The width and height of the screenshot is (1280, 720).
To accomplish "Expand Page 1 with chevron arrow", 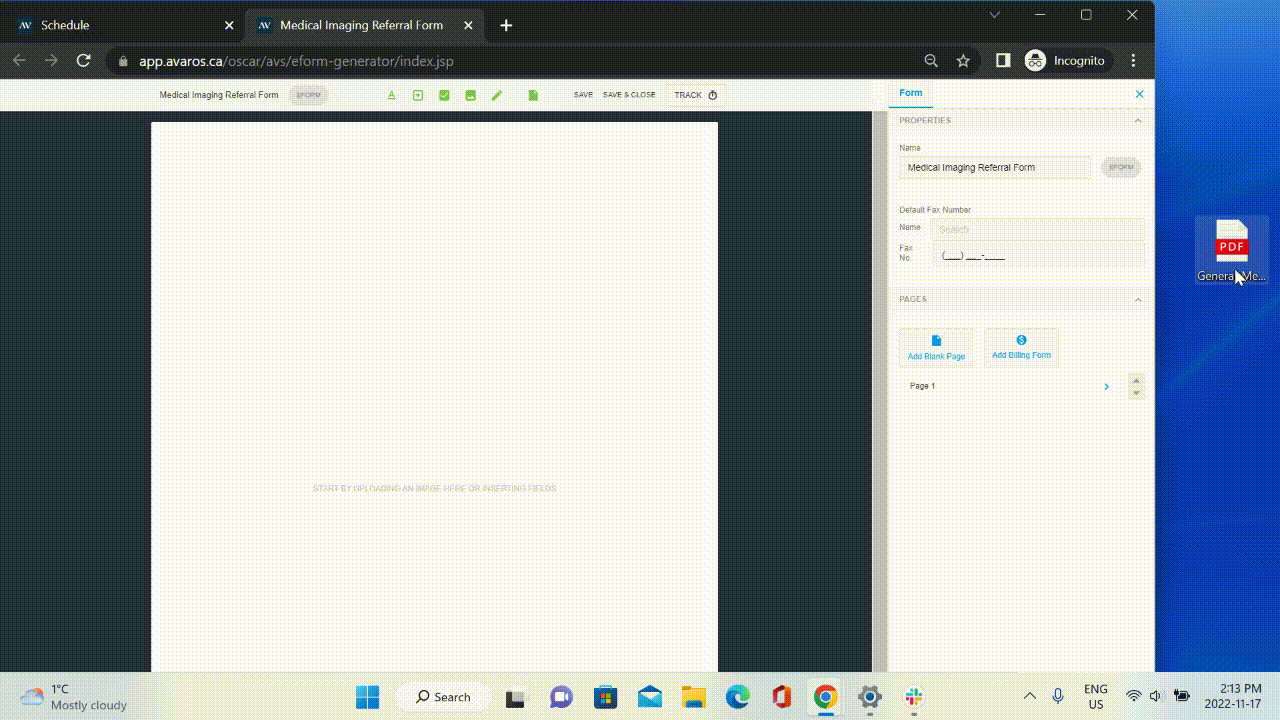I will pos(1106,386).
